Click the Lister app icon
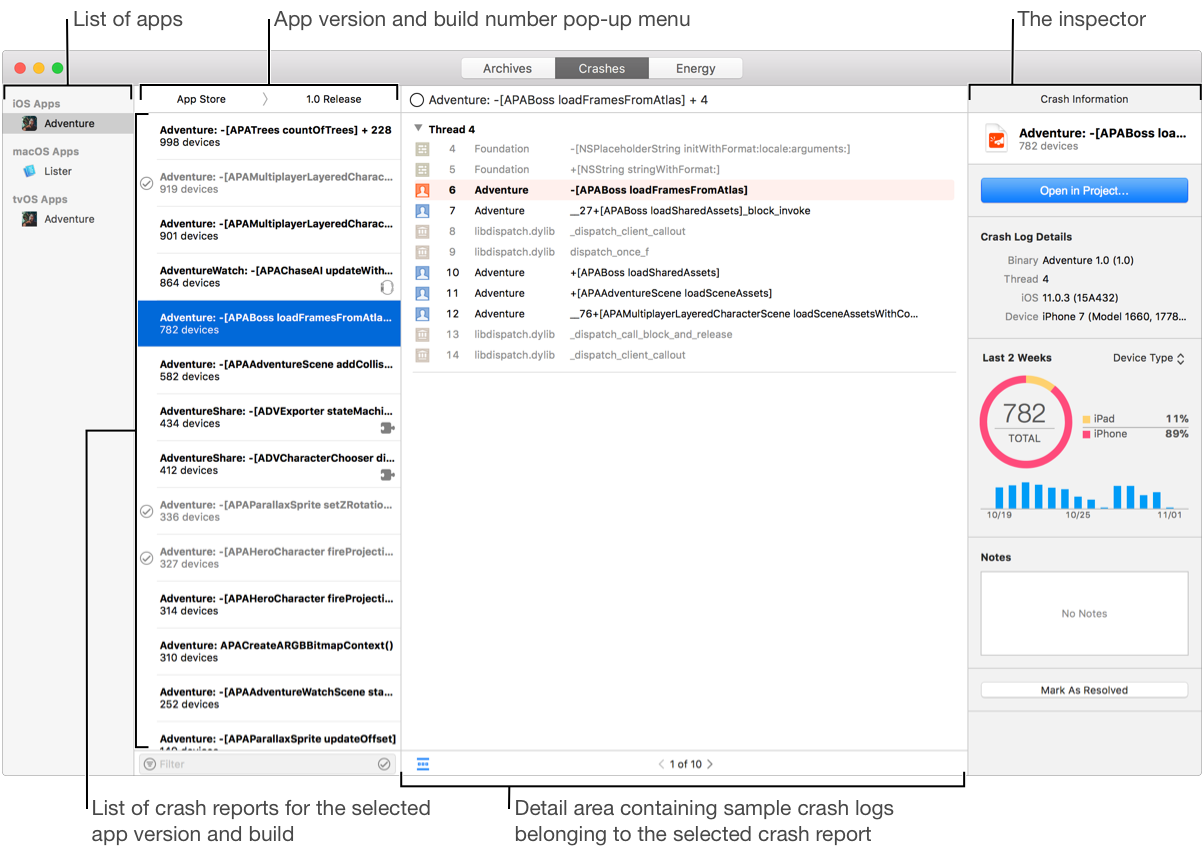1204x852 pixels. (x=30, y=171)
